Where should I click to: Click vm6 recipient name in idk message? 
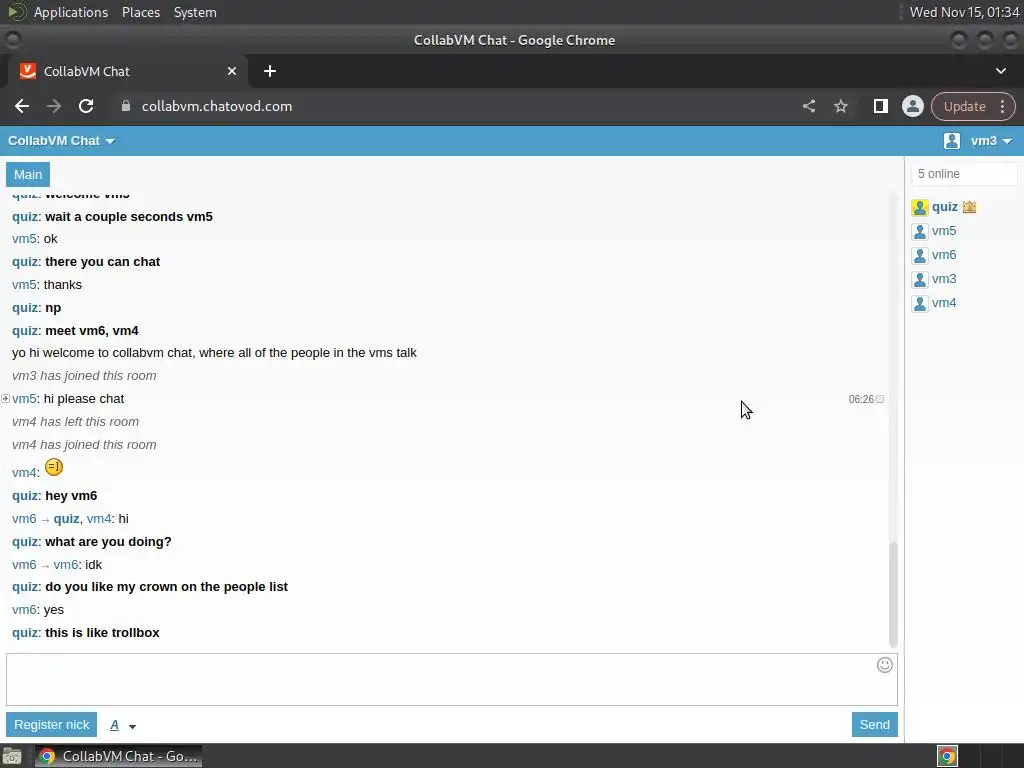click(x=65, y=565)
